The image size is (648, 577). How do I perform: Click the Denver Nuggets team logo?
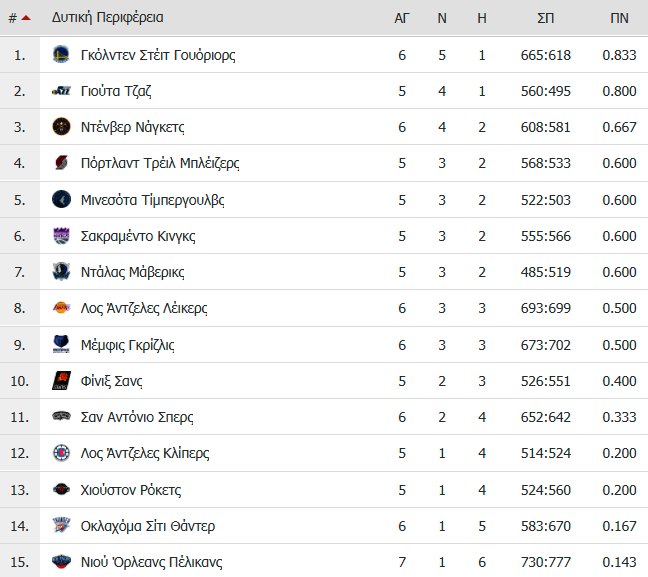point(61,126)
